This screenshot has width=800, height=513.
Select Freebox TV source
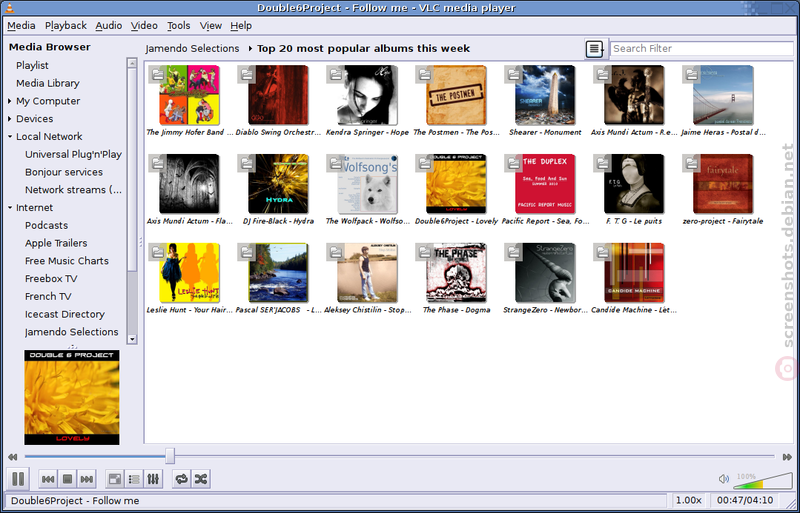(51, 279)
